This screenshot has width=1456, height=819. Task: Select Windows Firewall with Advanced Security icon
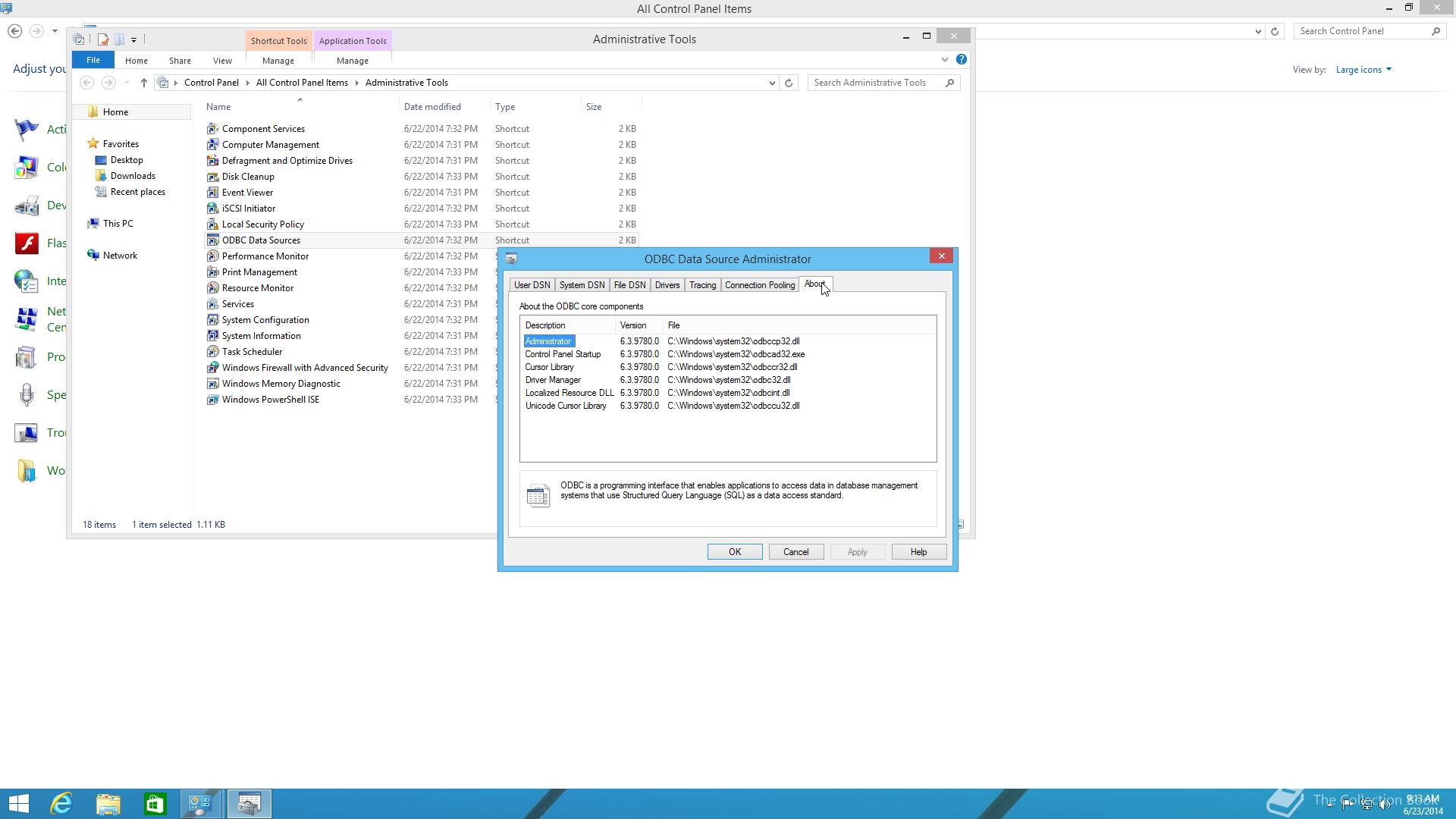tap(213, 368)
